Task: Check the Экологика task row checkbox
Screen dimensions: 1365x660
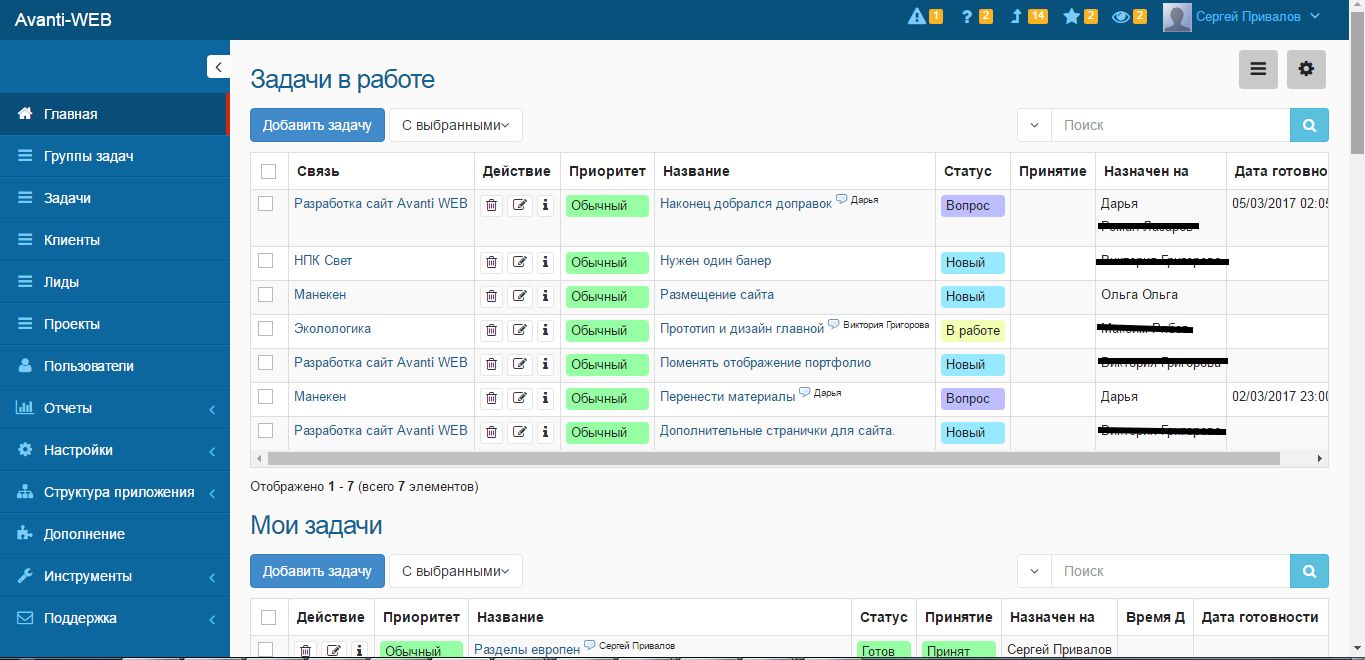Action: pos(266,328)
